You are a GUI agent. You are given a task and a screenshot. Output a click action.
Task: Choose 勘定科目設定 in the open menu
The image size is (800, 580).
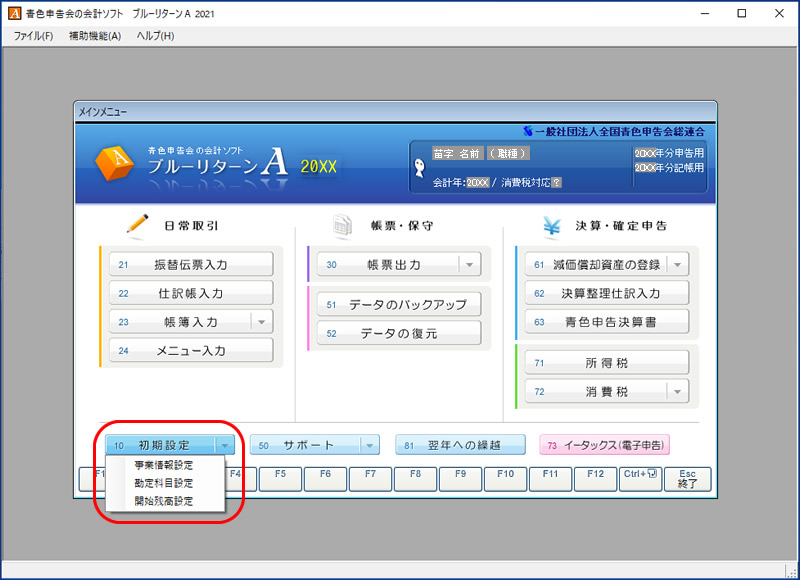164,483
